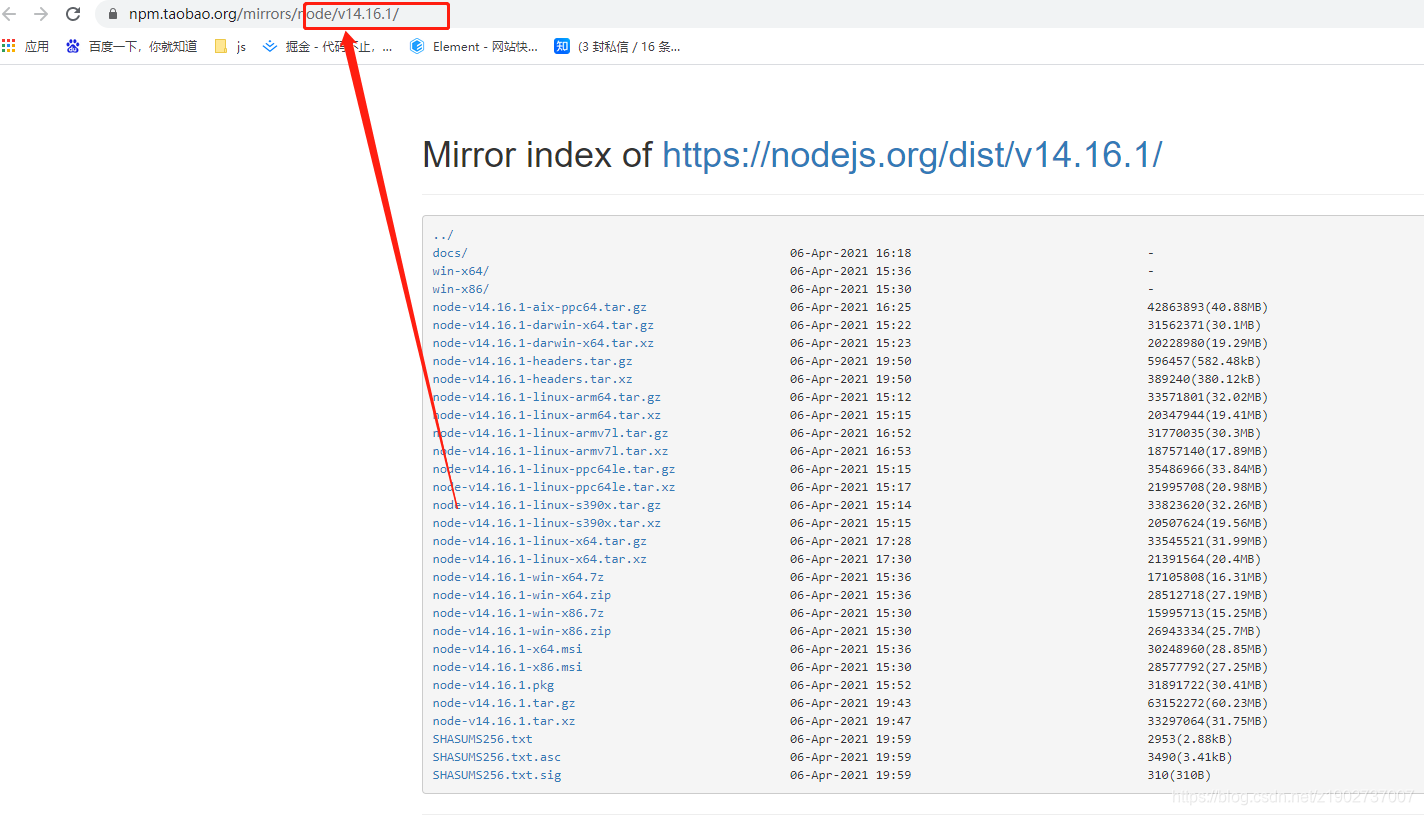Click the browser forward arrow
Image resolution: width=1424 pixels, height=815 pixels.
[41, 14]
